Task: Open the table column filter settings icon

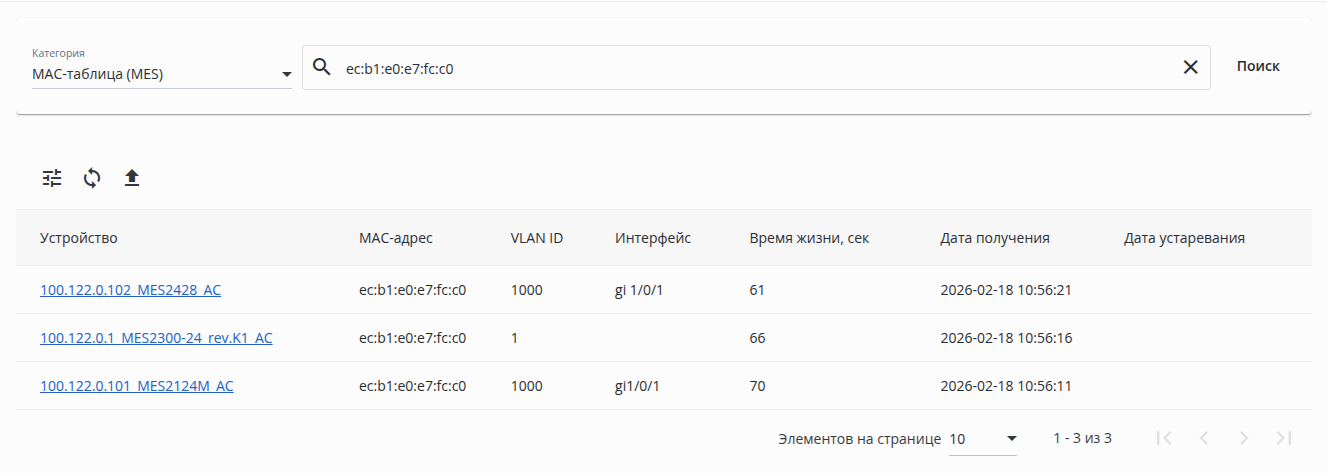Action: point(52,178)
